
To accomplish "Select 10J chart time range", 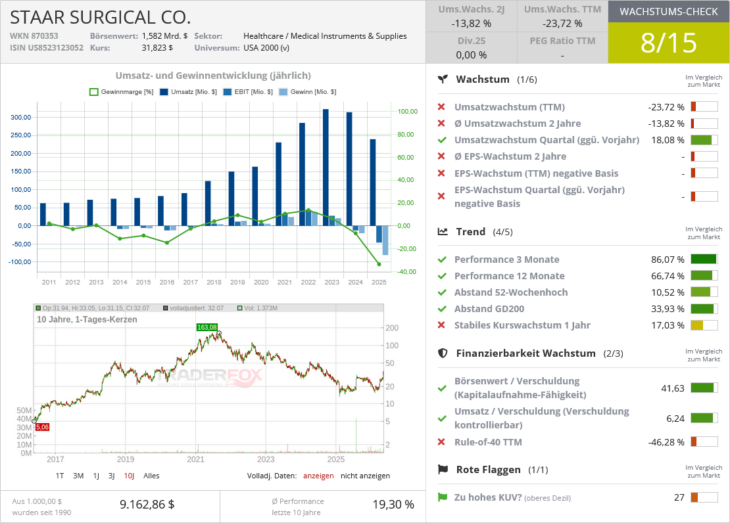I will click(x=129, y=475).
